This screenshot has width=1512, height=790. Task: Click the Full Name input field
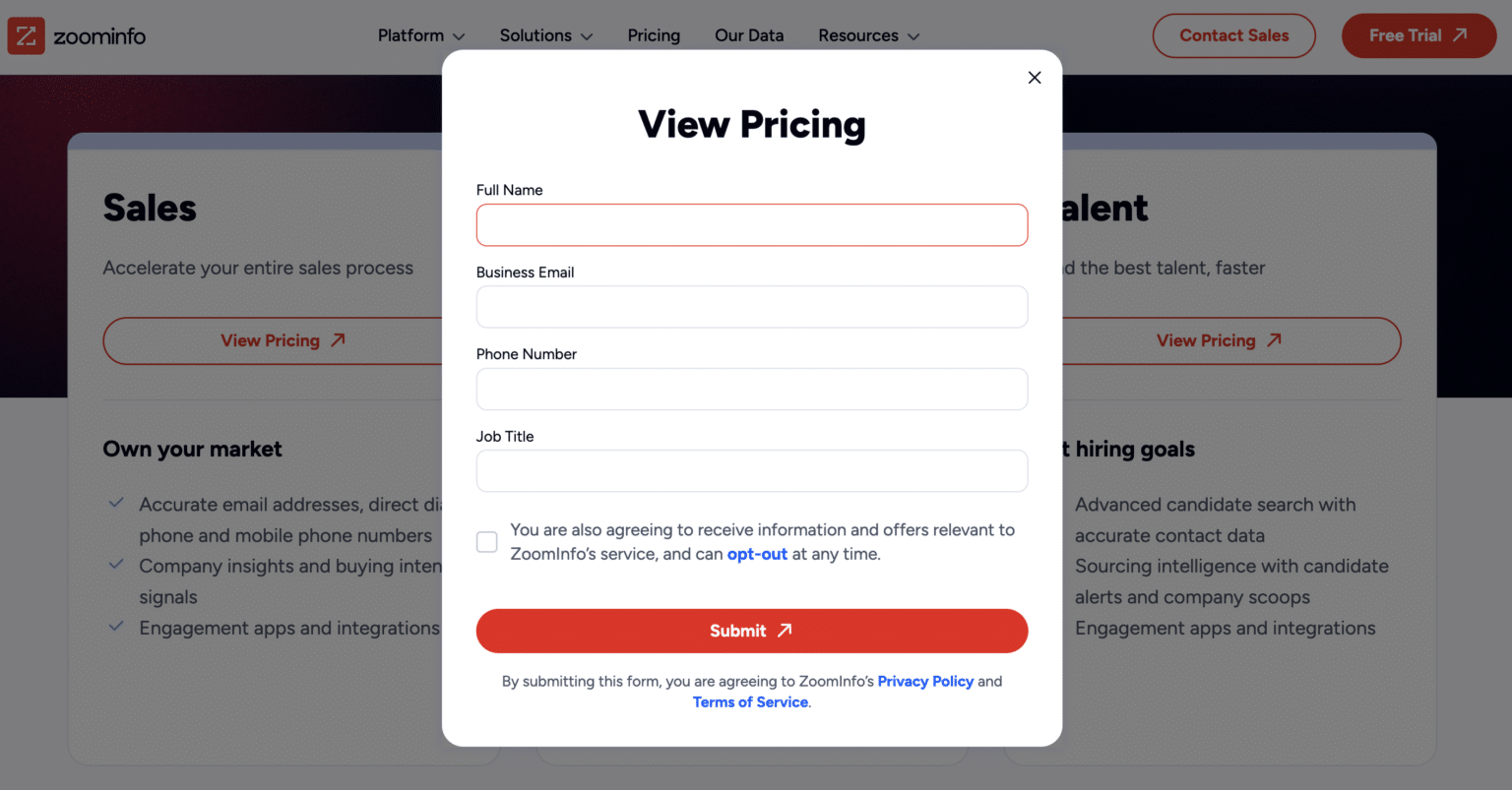(751, 224)
